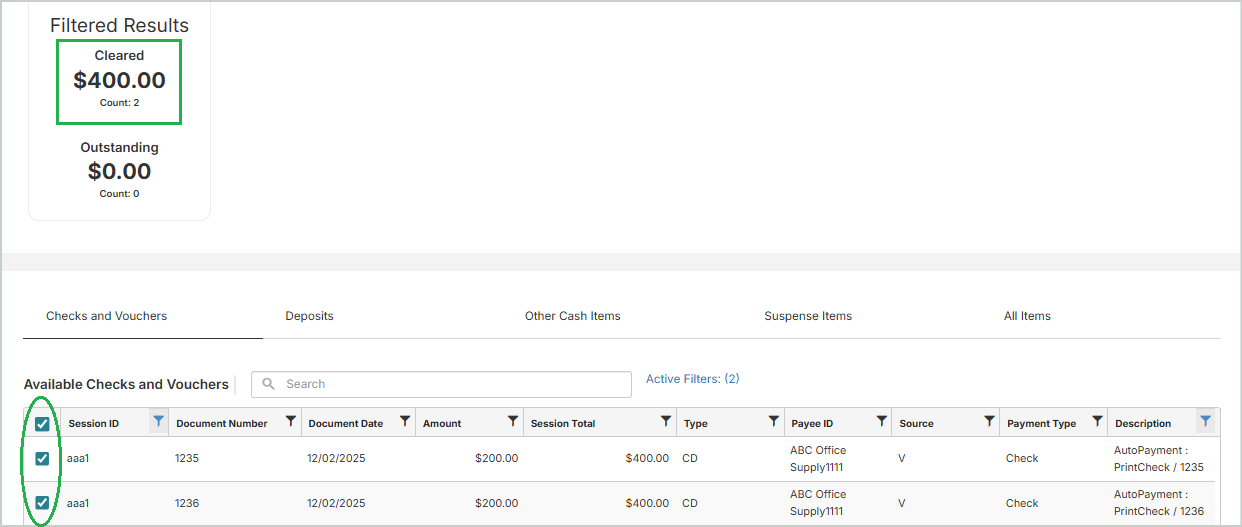Viewport: 1242px width, 527px height.
Task: Select the Suspense Items tab
Action: 808,316
